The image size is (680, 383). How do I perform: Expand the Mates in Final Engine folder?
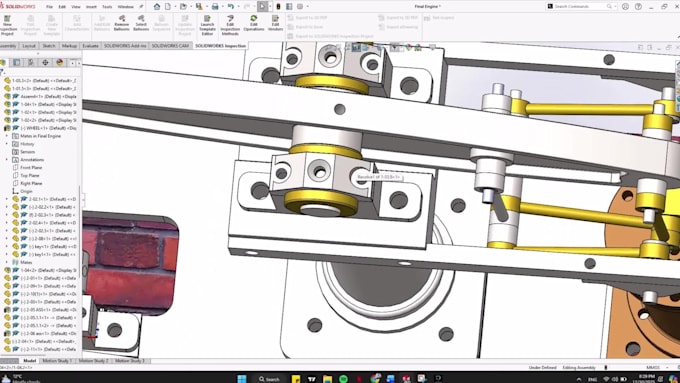[7, 136]
